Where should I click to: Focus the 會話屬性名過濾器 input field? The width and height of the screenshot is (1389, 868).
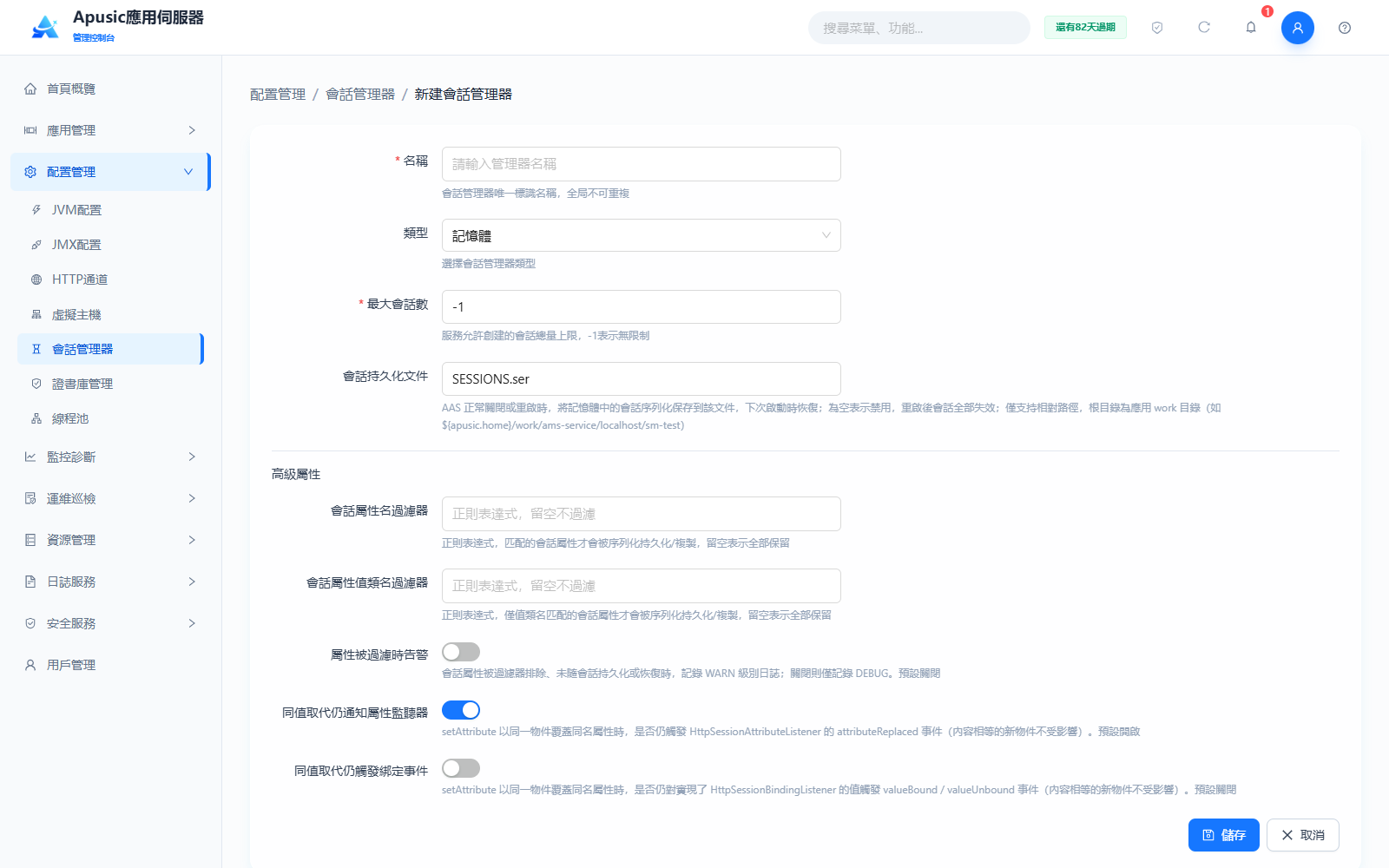click(642, 514)
